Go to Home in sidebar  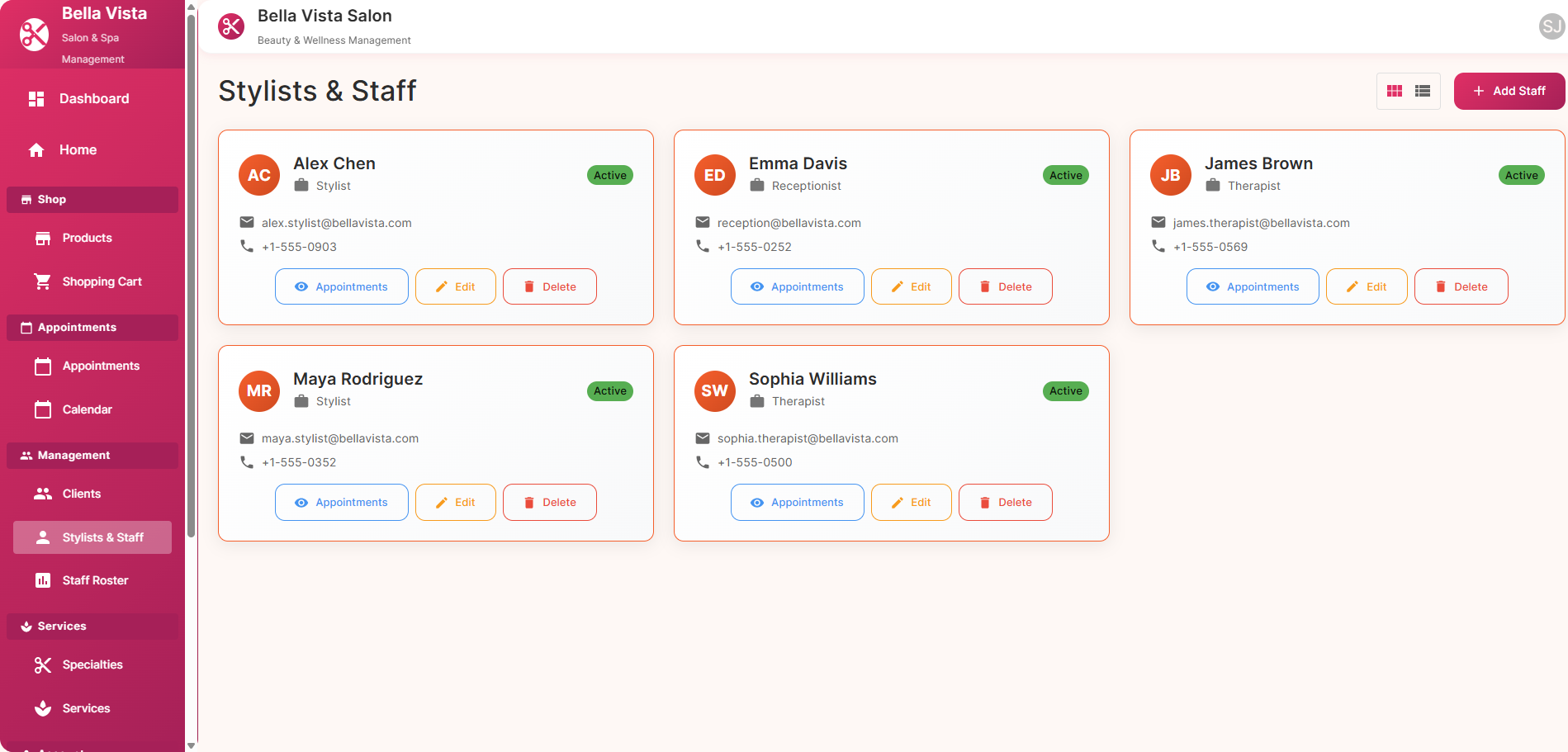pyautogui.click(x=78, y=150)
